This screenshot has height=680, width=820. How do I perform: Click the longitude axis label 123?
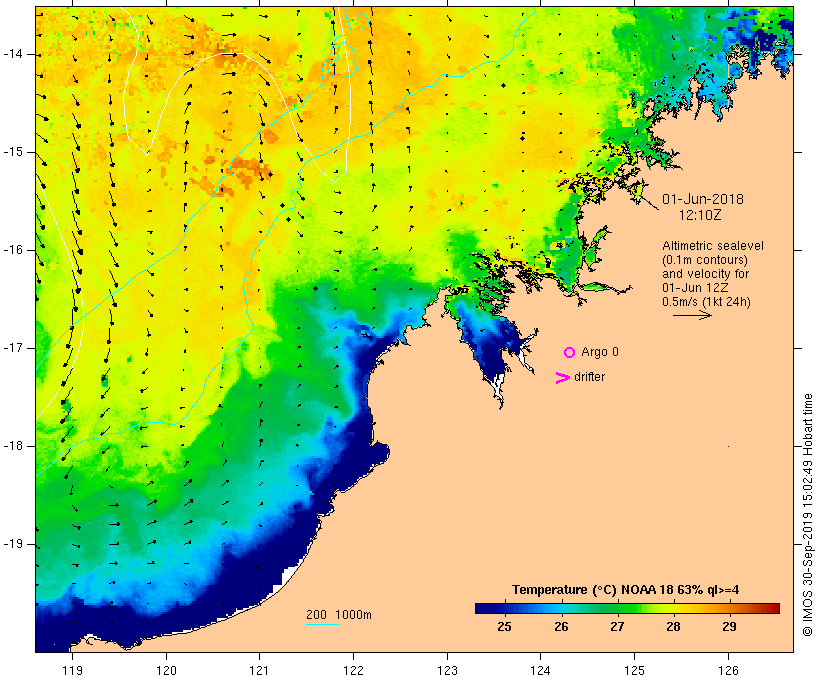click(447, 670)
